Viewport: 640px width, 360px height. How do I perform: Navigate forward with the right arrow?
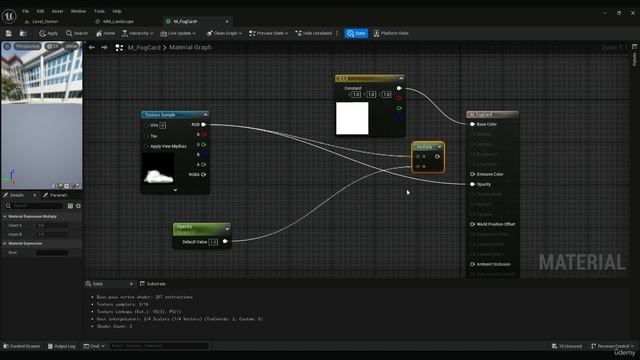tap(104, 48)
